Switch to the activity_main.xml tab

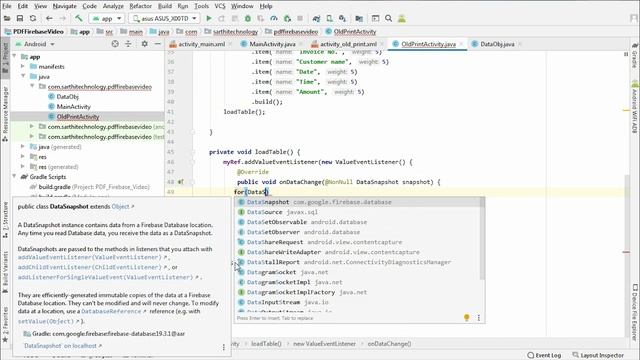click(202, 44)
